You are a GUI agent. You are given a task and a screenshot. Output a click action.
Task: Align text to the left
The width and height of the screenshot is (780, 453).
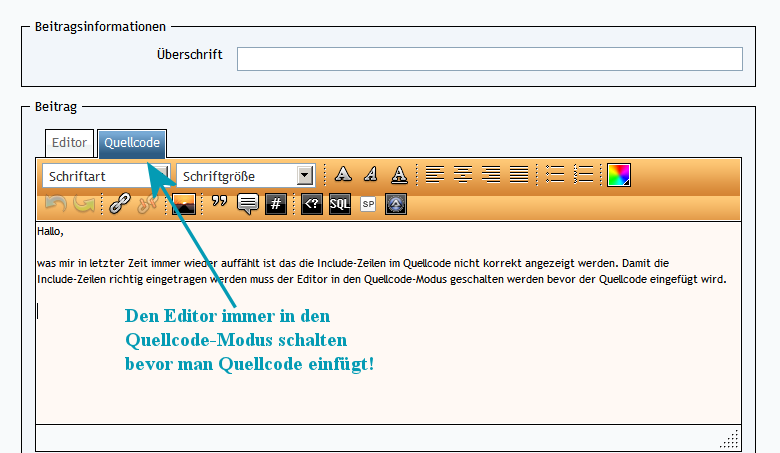click(434, 175)
